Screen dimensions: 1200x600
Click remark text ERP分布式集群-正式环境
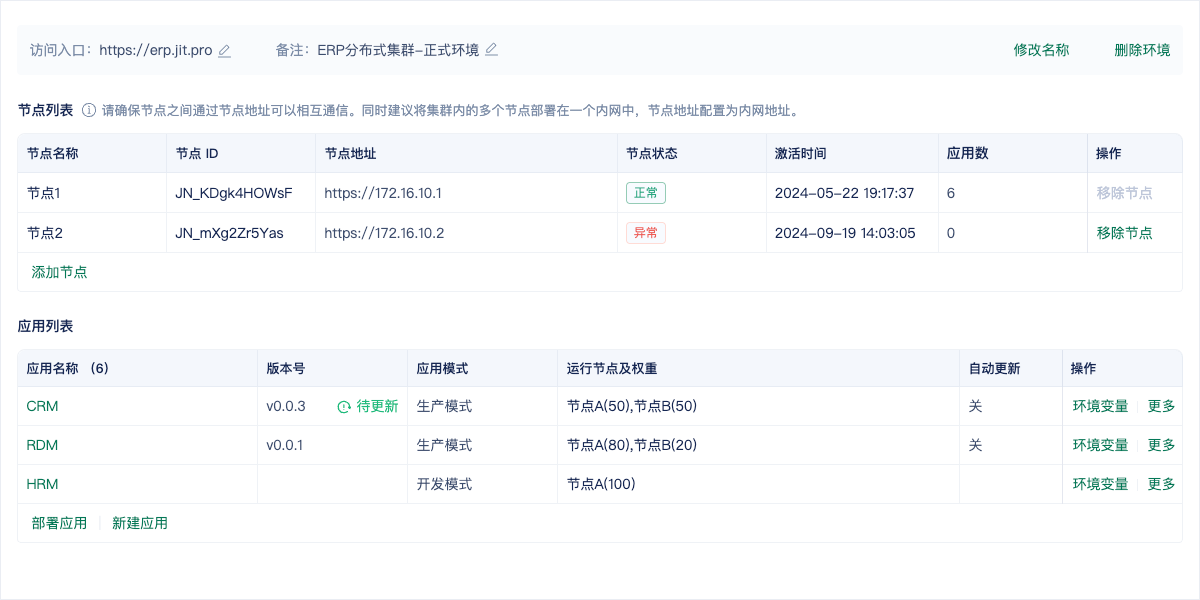tap(398, 50)
